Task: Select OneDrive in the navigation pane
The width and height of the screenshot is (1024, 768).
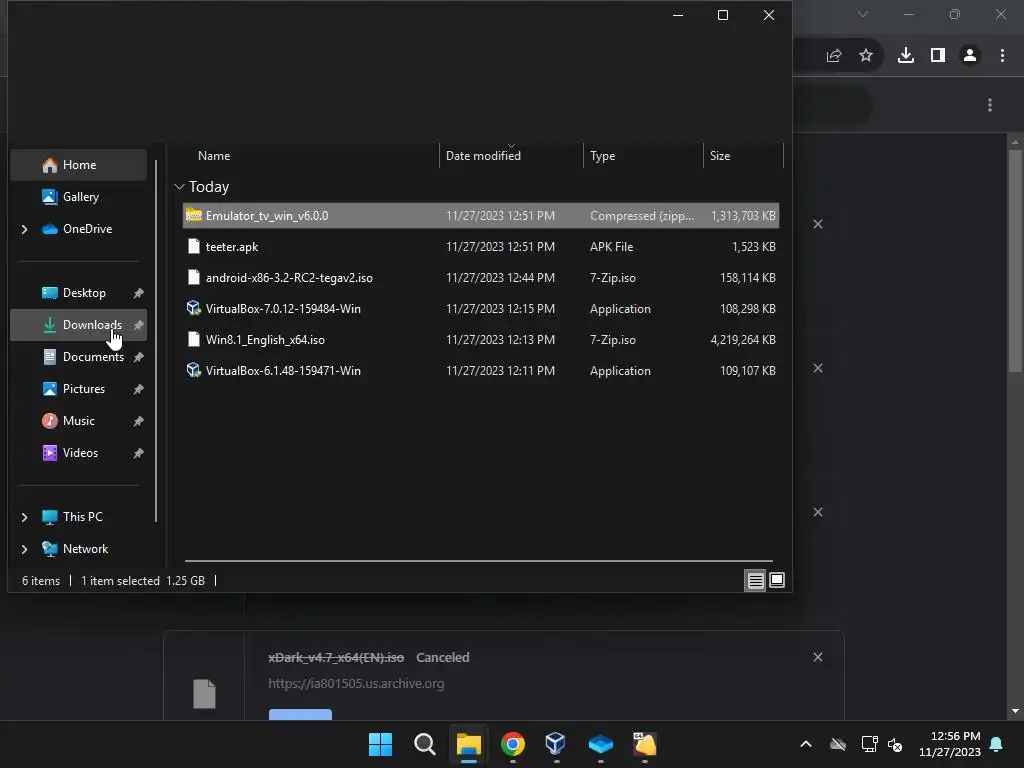Action: pyautogui.click(x=79, y=229)
